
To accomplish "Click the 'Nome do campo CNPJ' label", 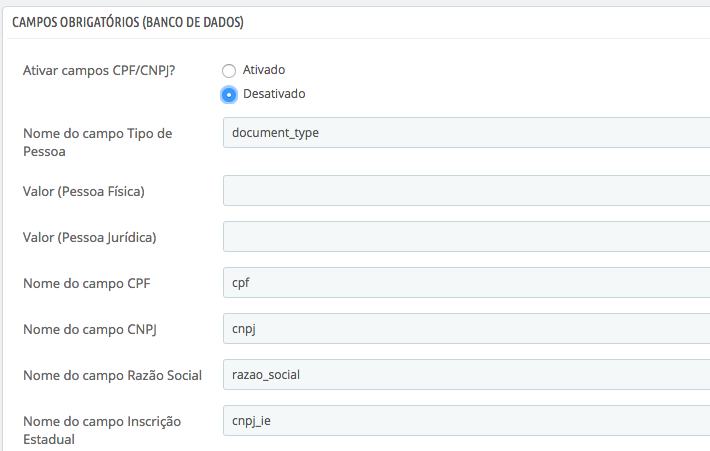I will point(90,329).
